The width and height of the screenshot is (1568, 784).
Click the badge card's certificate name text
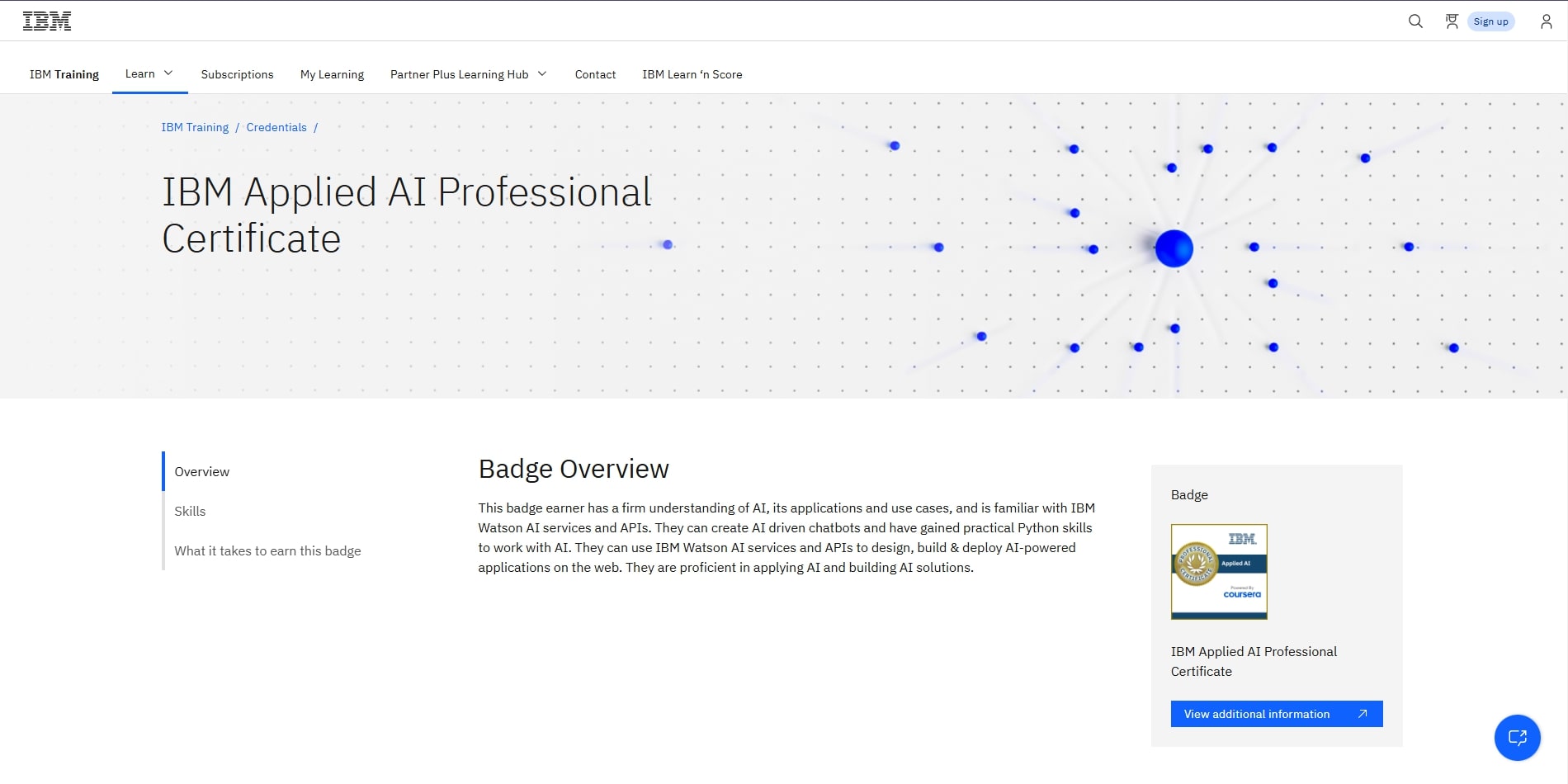[x=1254, y=661]
